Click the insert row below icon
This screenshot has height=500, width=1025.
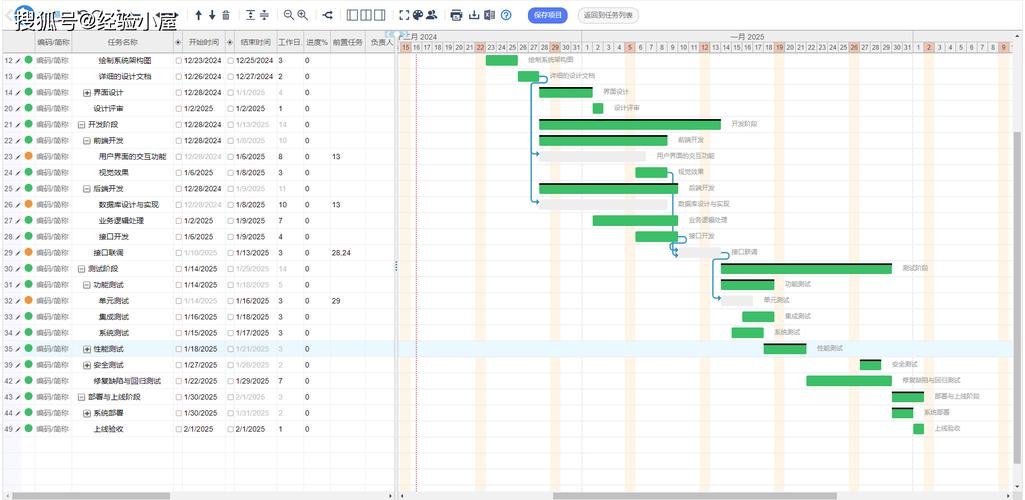tap(264, 15)
